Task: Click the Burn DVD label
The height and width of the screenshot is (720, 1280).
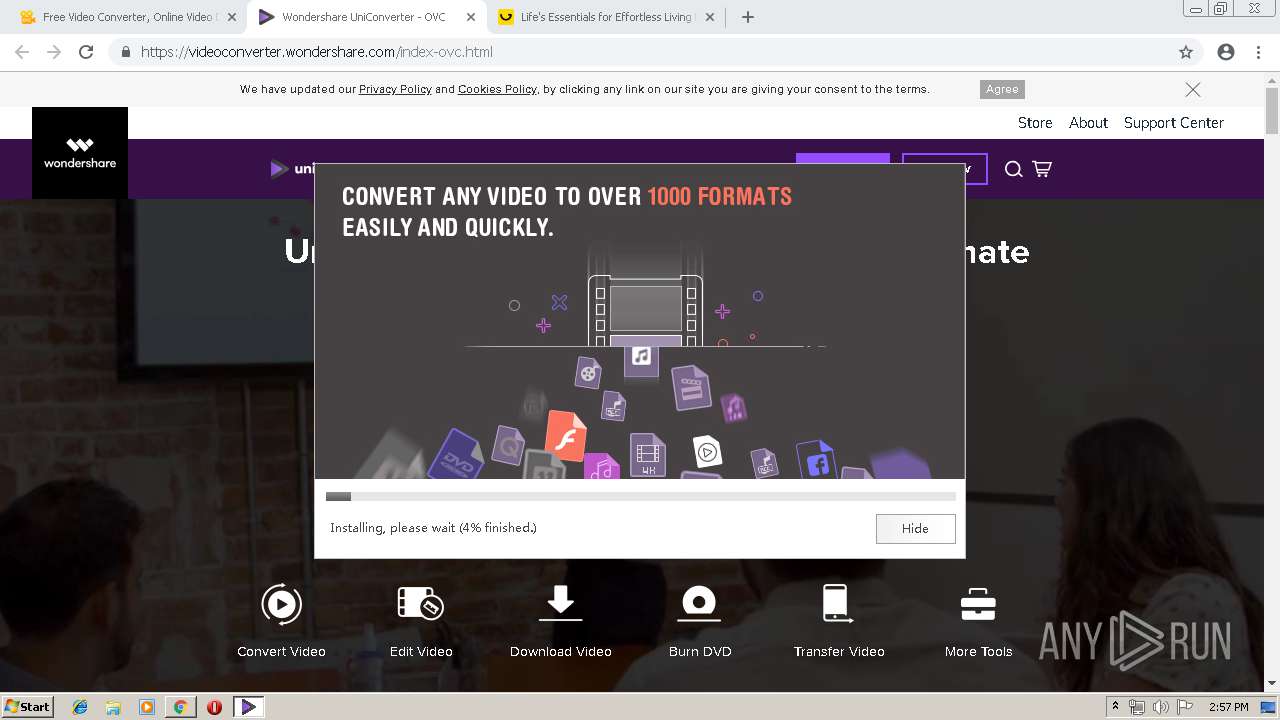Action: pos(700,651)
